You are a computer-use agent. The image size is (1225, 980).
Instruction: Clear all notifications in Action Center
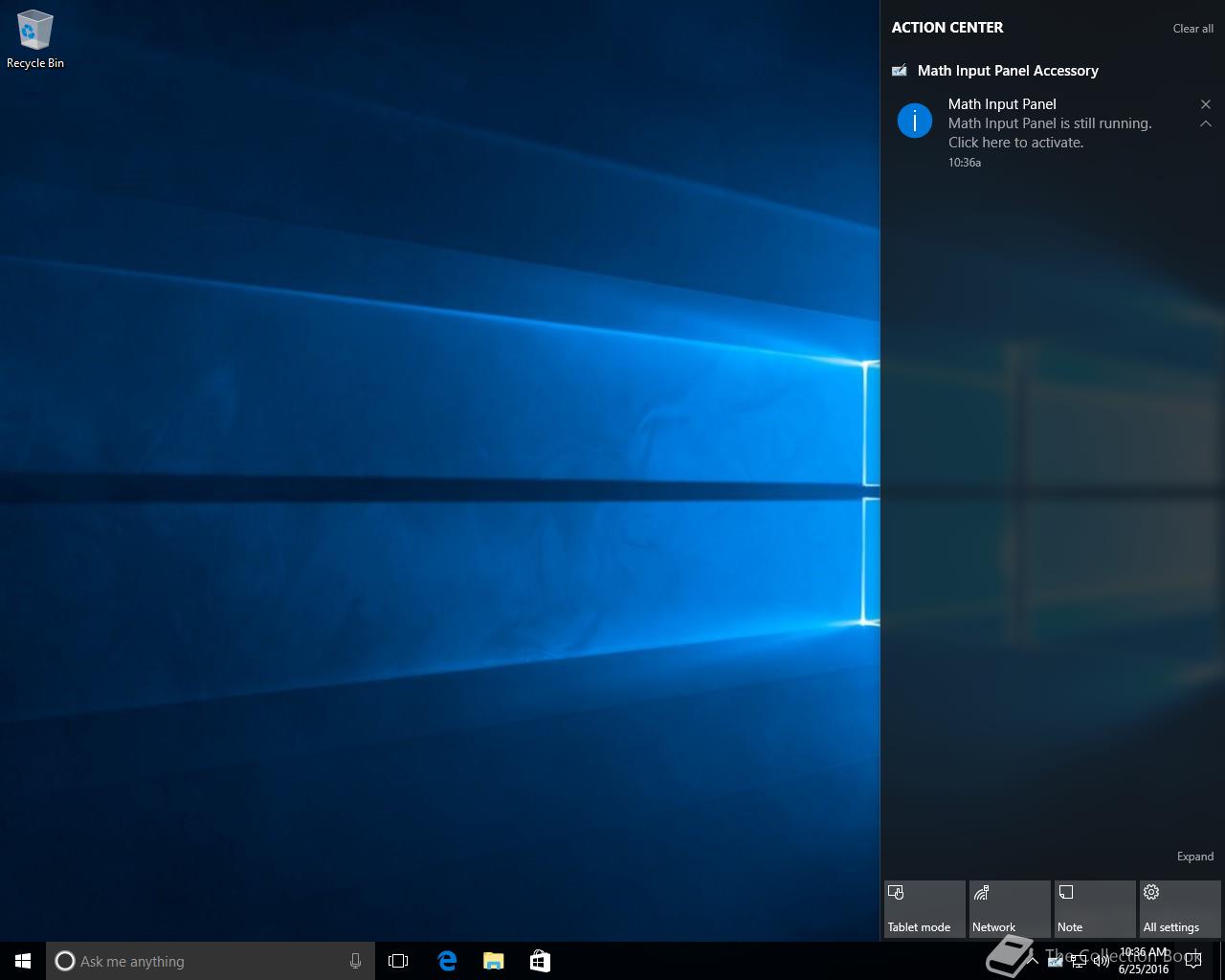click(x=1192, y=29)
